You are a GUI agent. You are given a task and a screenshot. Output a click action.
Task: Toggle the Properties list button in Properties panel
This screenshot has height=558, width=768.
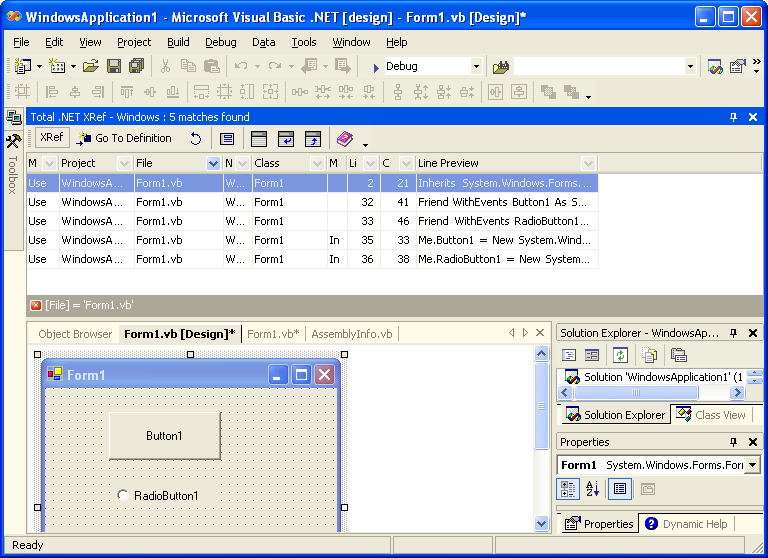(x=620, y=489)
